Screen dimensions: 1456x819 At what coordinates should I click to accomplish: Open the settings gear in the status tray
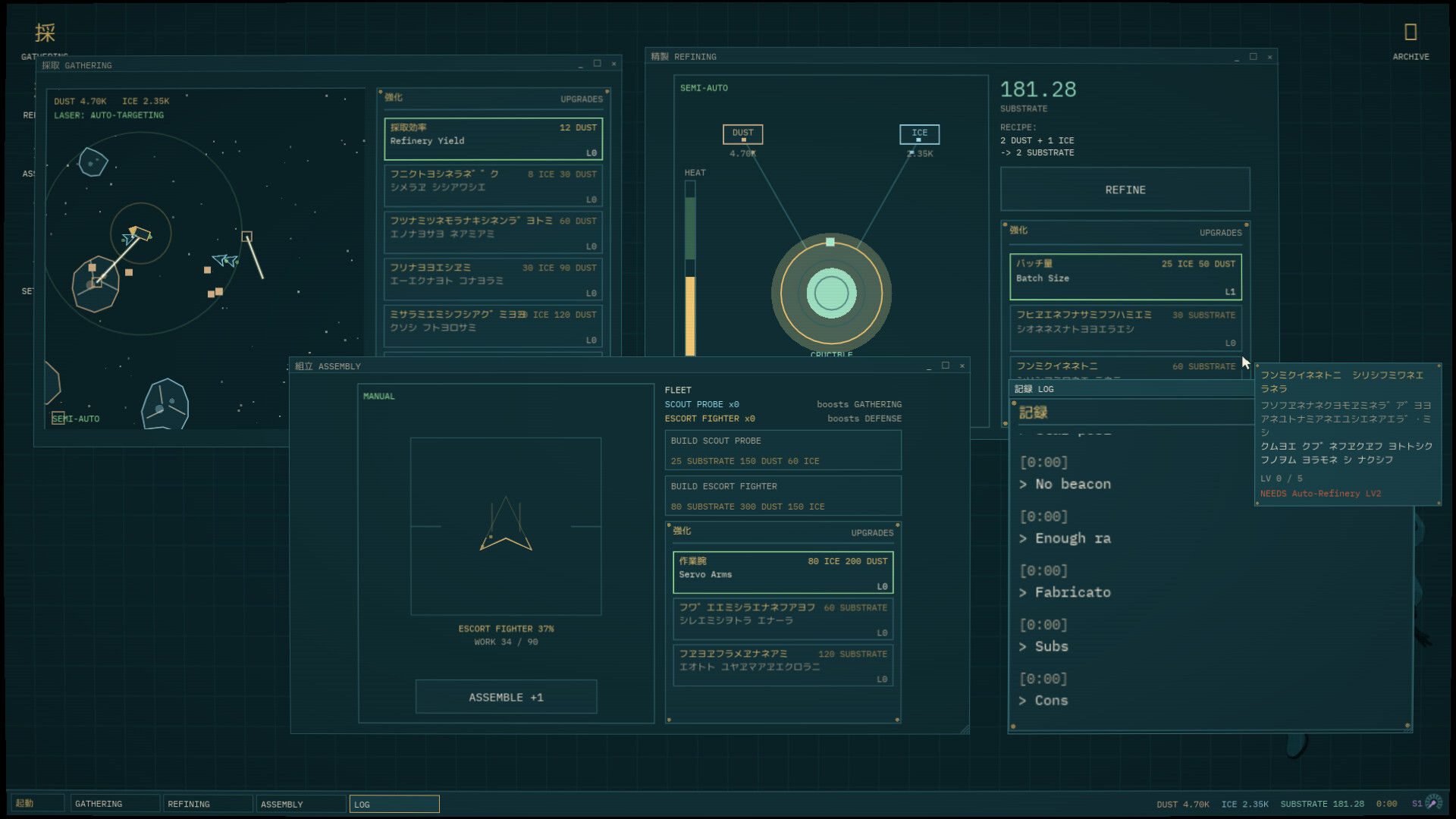coord(1433,803)
